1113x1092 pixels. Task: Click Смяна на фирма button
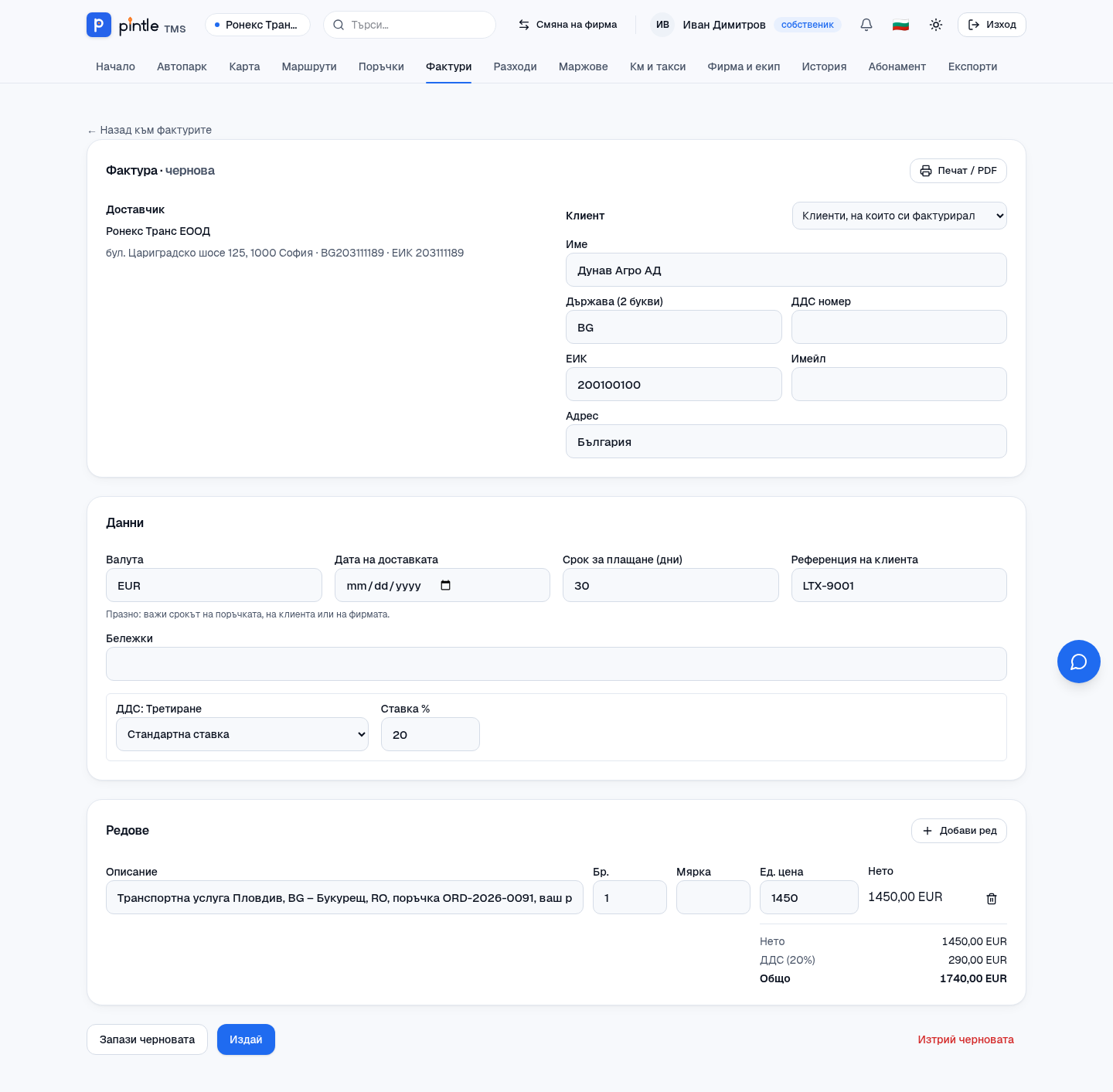click(x=567, y=25)
